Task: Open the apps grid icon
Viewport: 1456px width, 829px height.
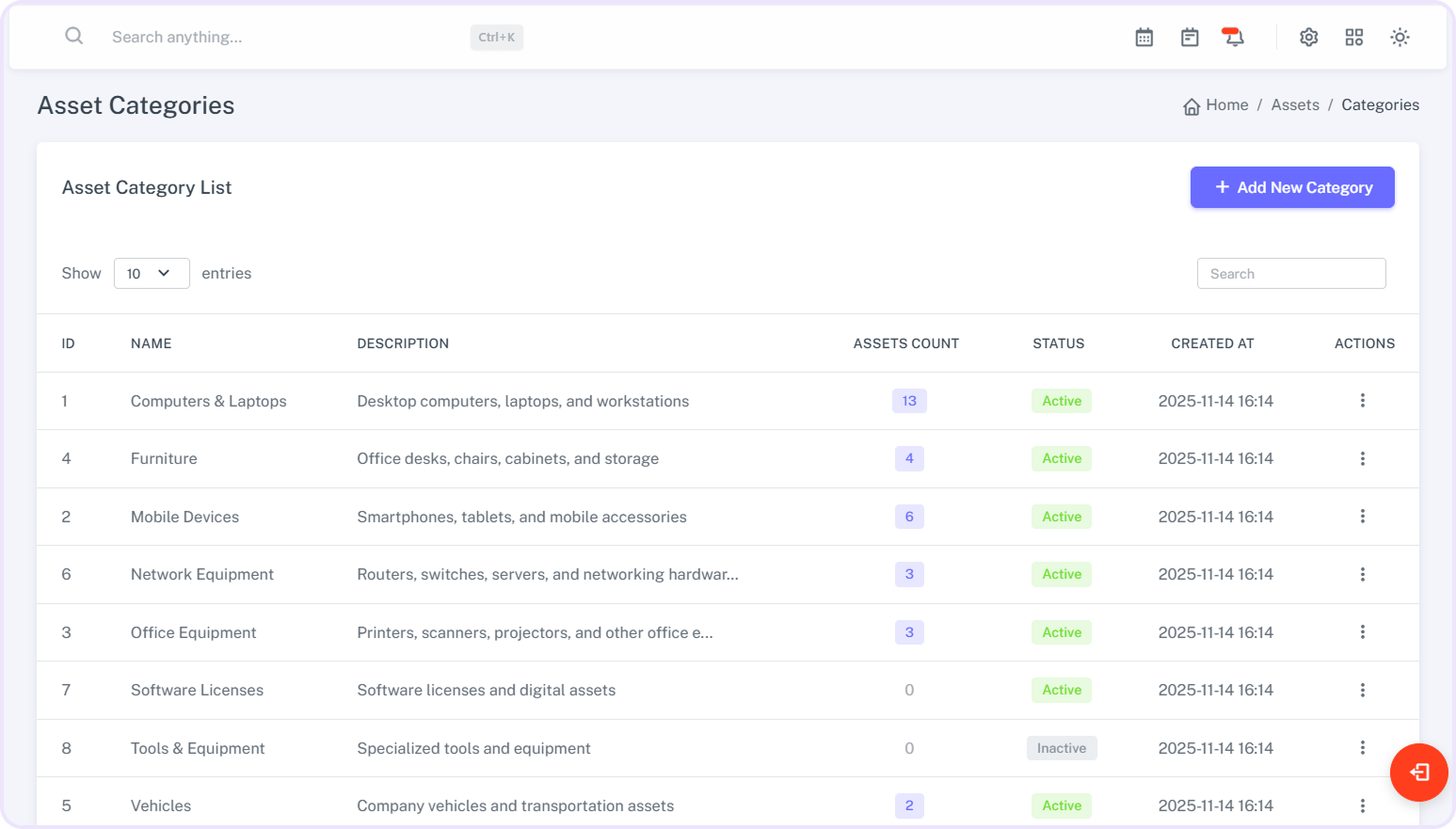Action: [x=1353, y=38]
